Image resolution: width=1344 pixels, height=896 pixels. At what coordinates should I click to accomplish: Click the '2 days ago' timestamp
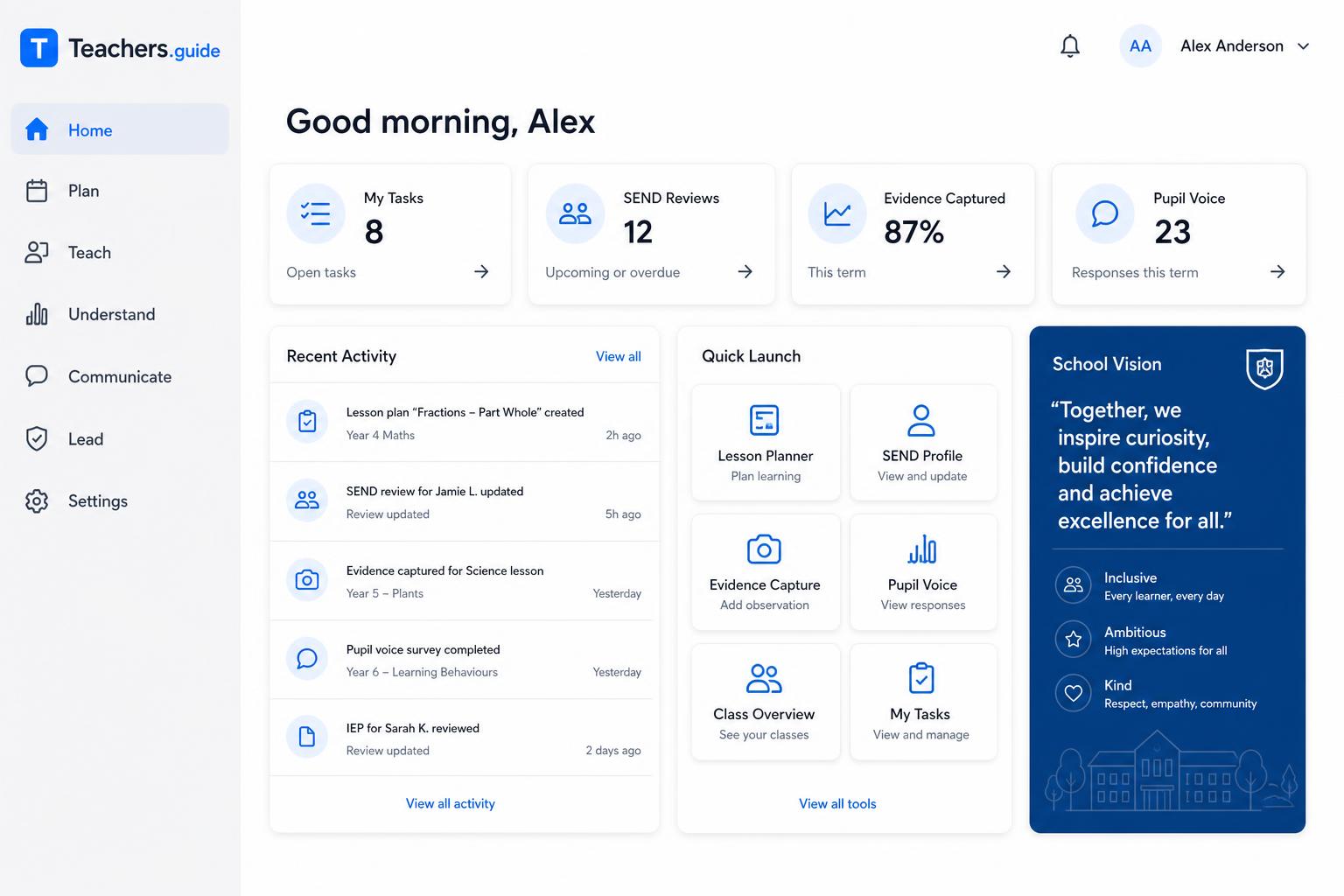[x=613, y=751]
